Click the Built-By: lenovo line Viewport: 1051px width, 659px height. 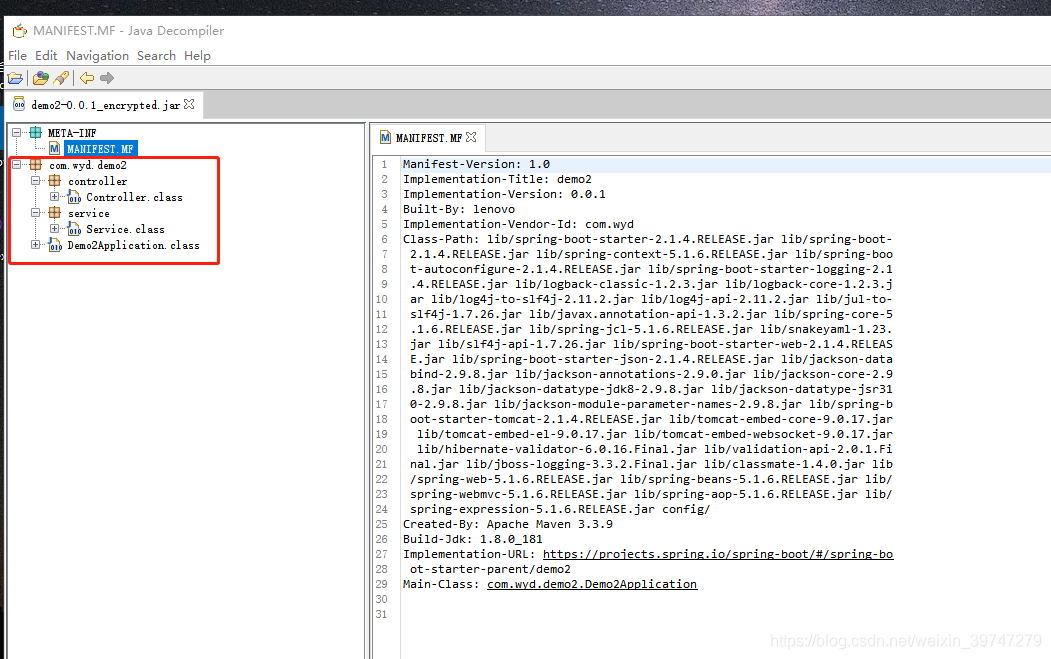[458, 209]
